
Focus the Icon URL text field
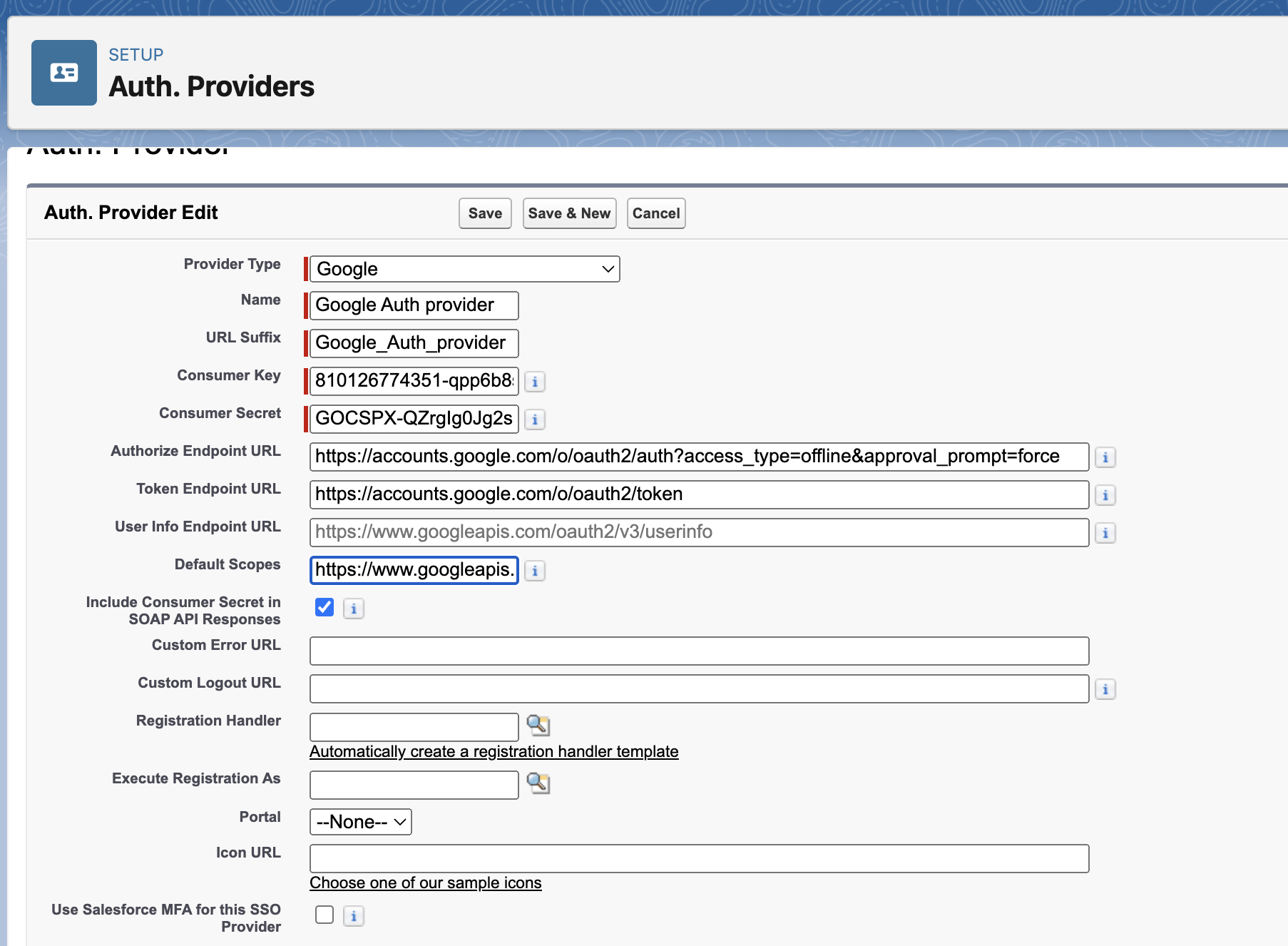click(699, 858)
